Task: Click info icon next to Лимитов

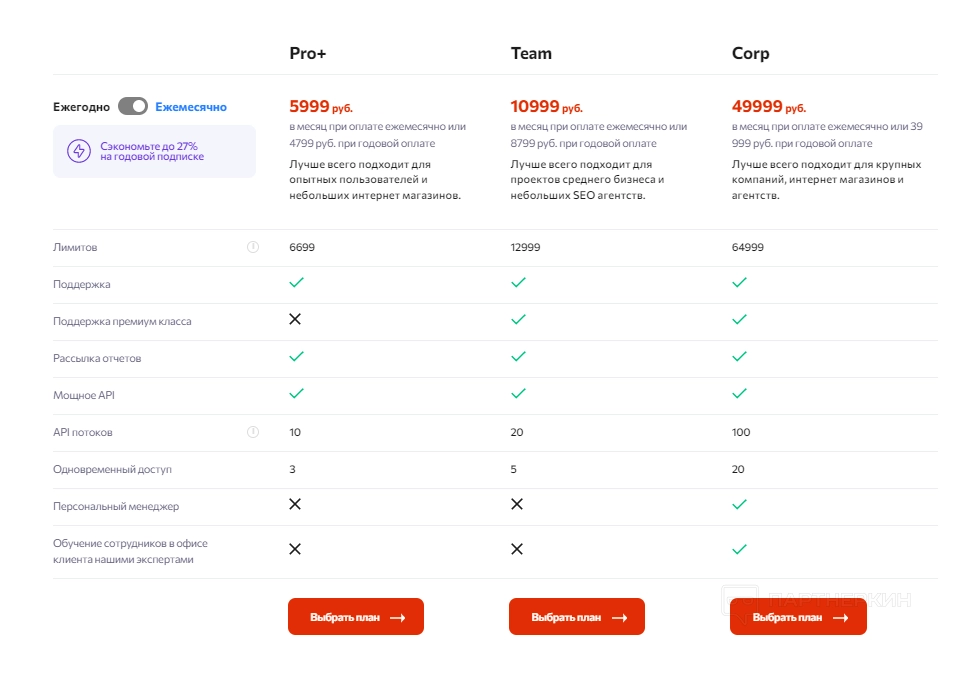Action: 253,247
